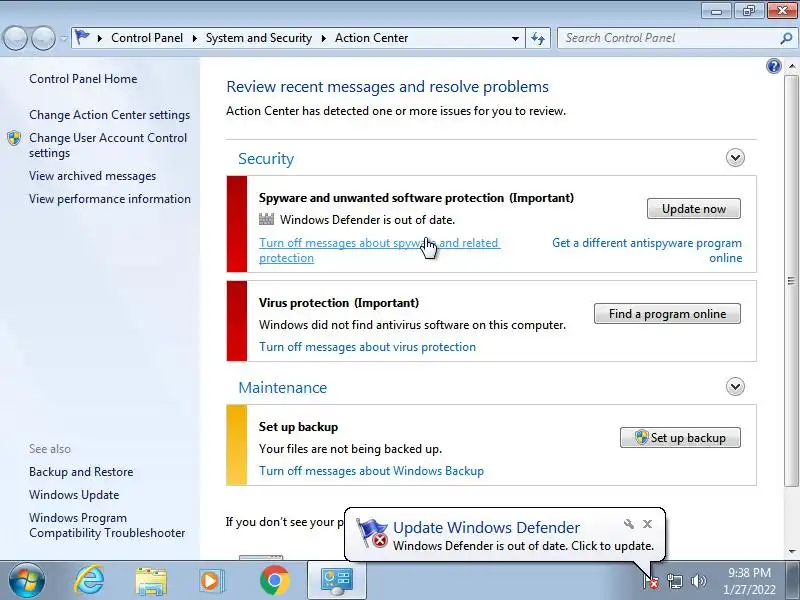Click the vertical scrollbar thumb
800x600 pixels.
point(791,281)
